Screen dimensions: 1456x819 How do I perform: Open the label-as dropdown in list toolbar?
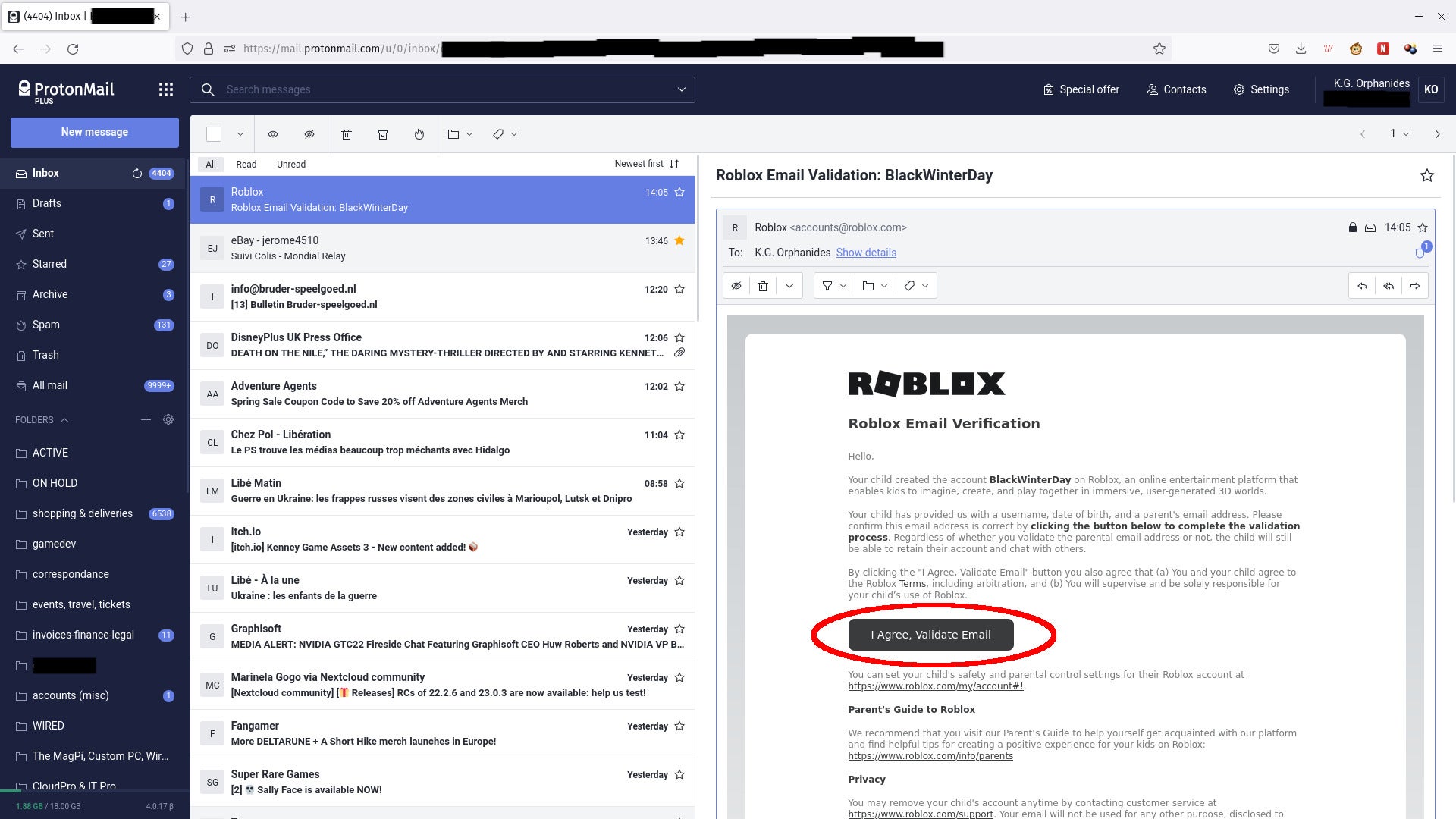[x=505, y=134]
